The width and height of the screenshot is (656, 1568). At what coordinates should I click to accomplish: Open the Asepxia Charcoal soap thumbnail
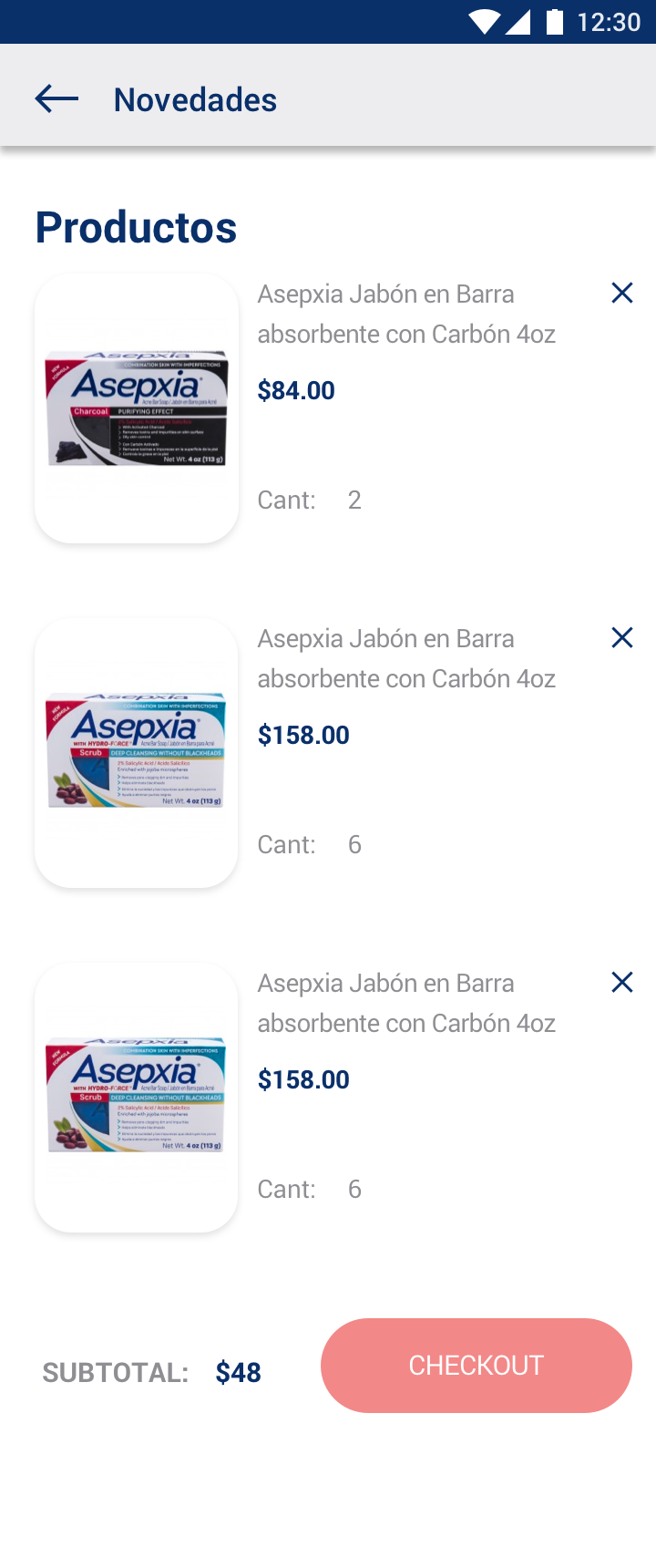pyautogui.click(x=137, y=408)
